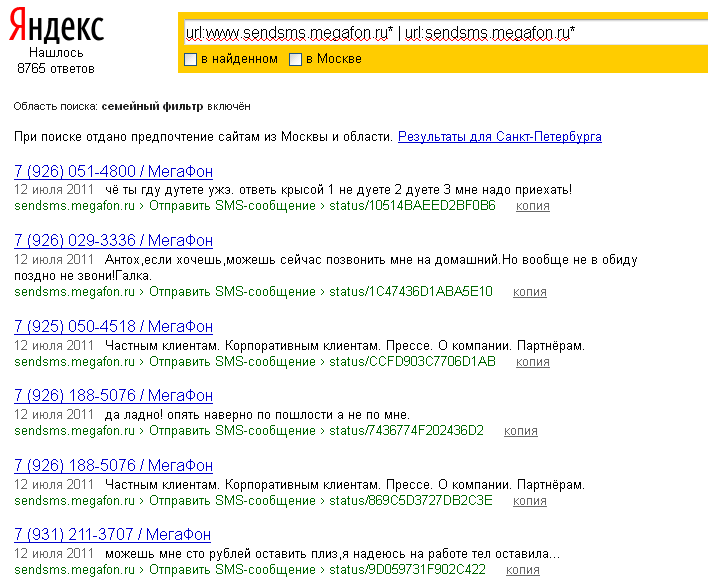Open 'Результаты для Санкт-Петербурга' link
The height and width of the screenshot is (586, 708).
[499, 136]
